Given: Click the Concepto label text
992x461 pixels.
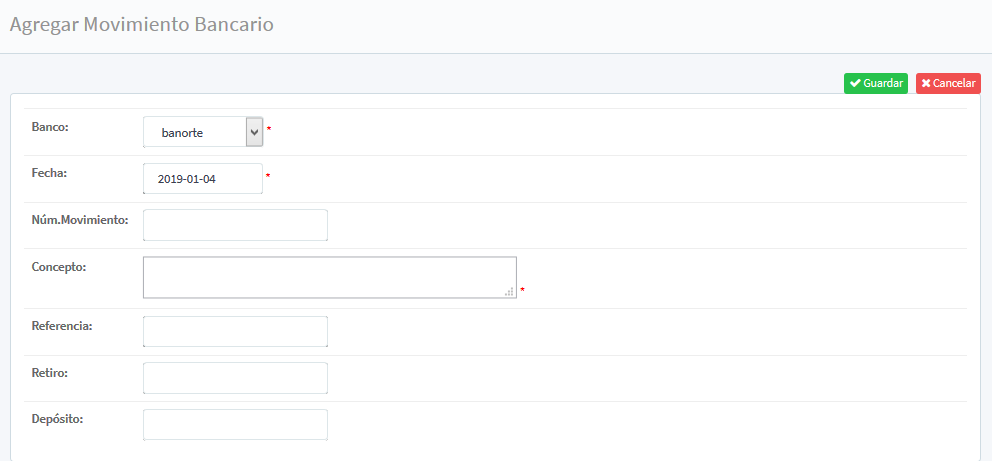Looking at the screenshot, I should (x=60, y=267).
